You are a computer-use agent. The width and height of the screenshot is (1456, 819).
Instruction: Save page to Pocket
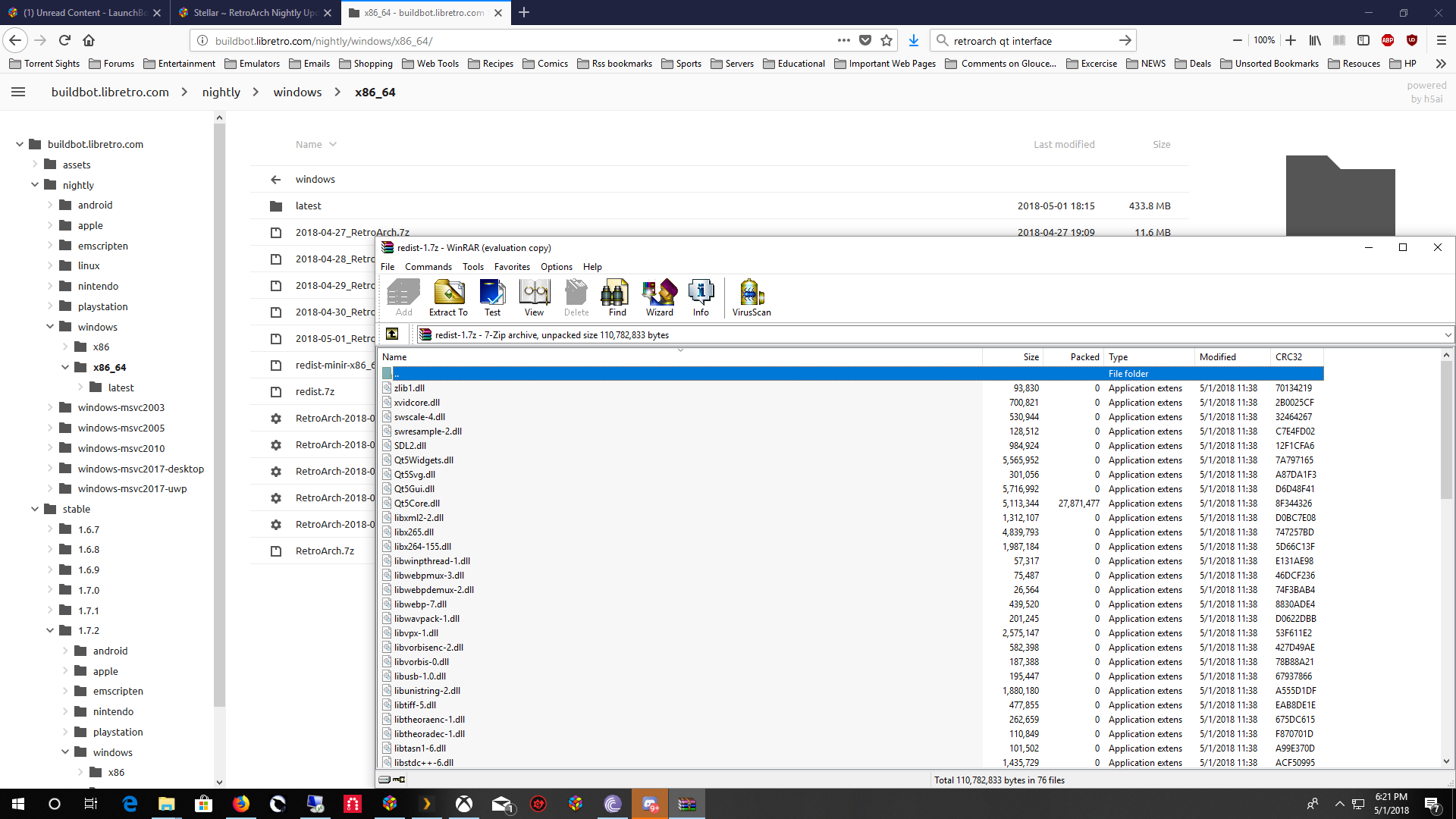(x=865, y=40)
